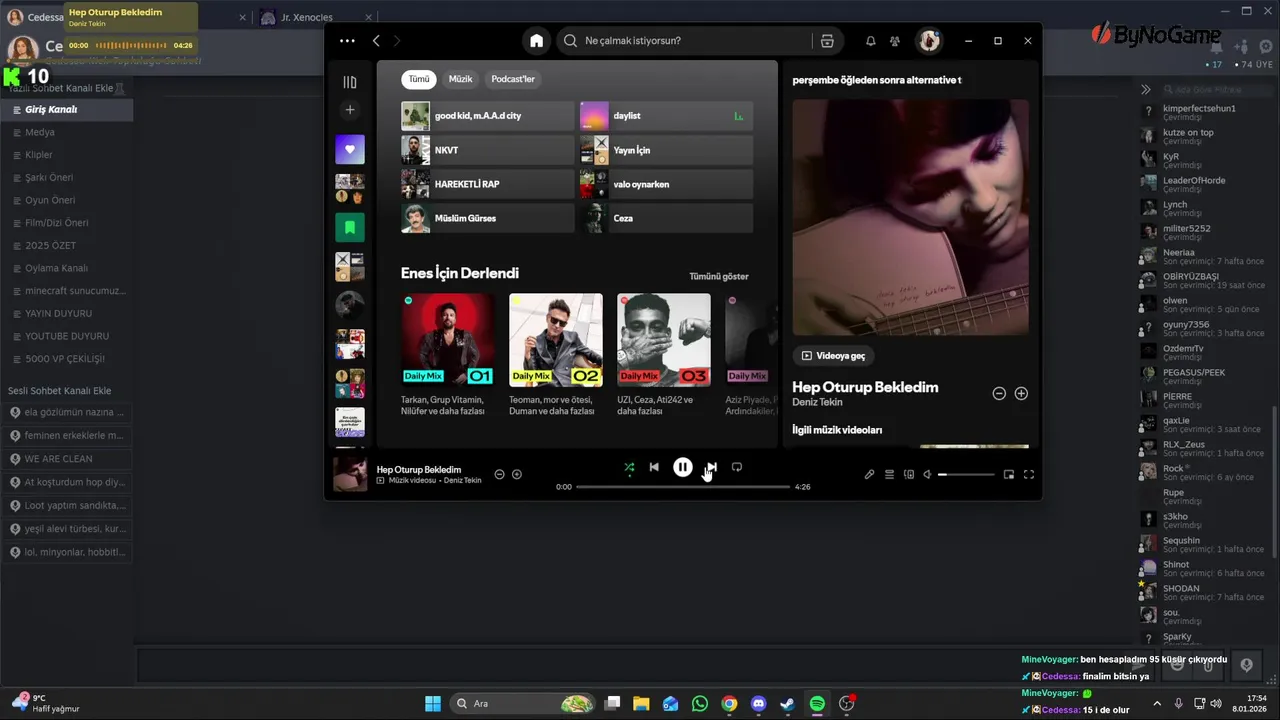Open Oylama Kanalı in Discord
Screen dimensions: 1280x720
[x=66, y=268]
